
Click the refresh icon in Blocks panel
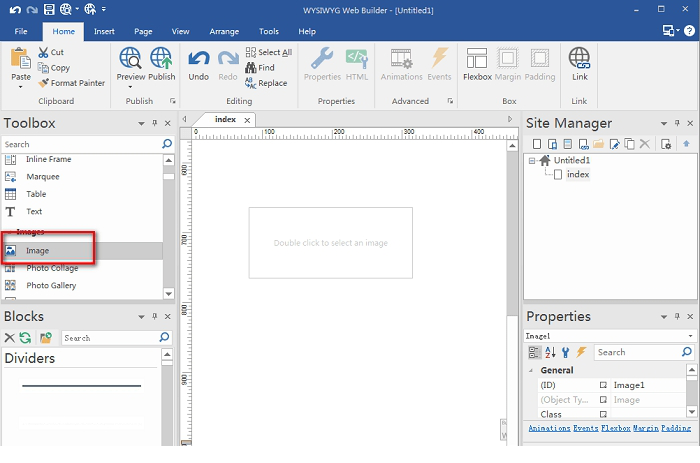[x=25, y=338]
